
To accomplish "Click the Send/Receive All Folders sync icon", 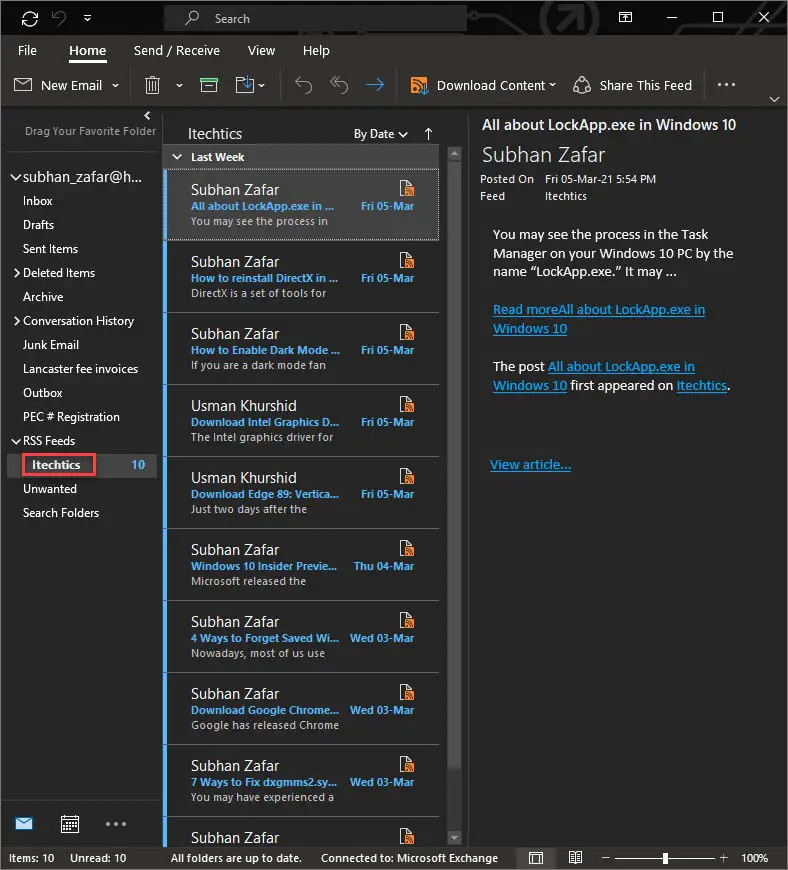I will point(29,19).
